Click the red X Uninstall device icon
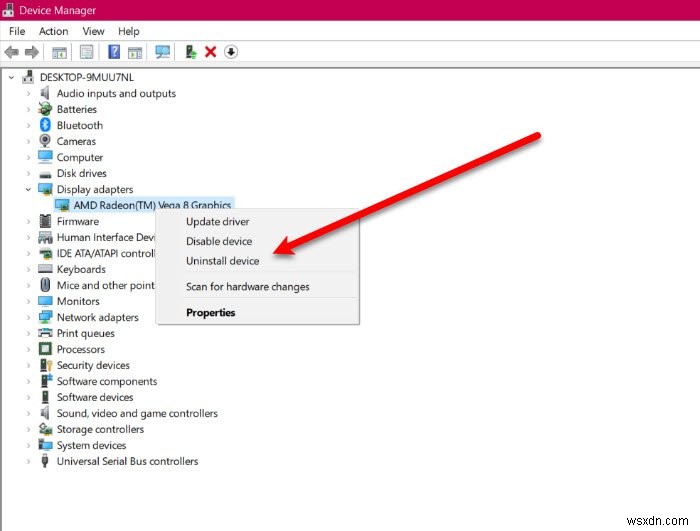Screen dimensions: 700x531 (210, 52)
